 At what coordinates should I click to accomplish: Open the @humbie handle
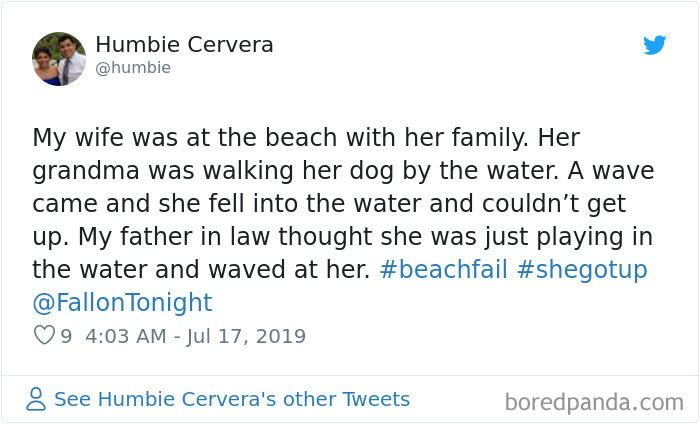[133, 68]
